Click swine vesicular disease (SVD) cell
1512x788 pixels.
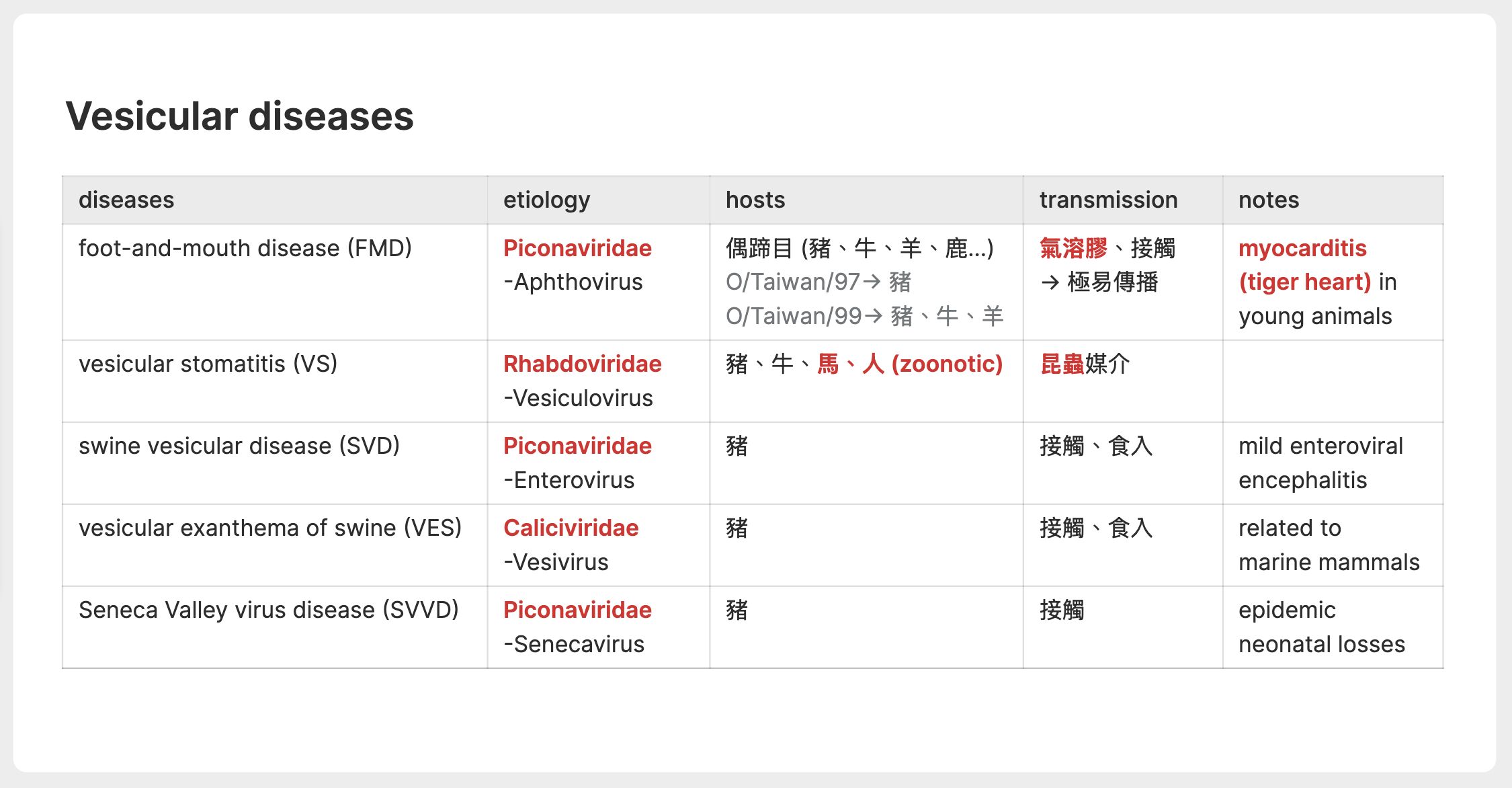274,463
